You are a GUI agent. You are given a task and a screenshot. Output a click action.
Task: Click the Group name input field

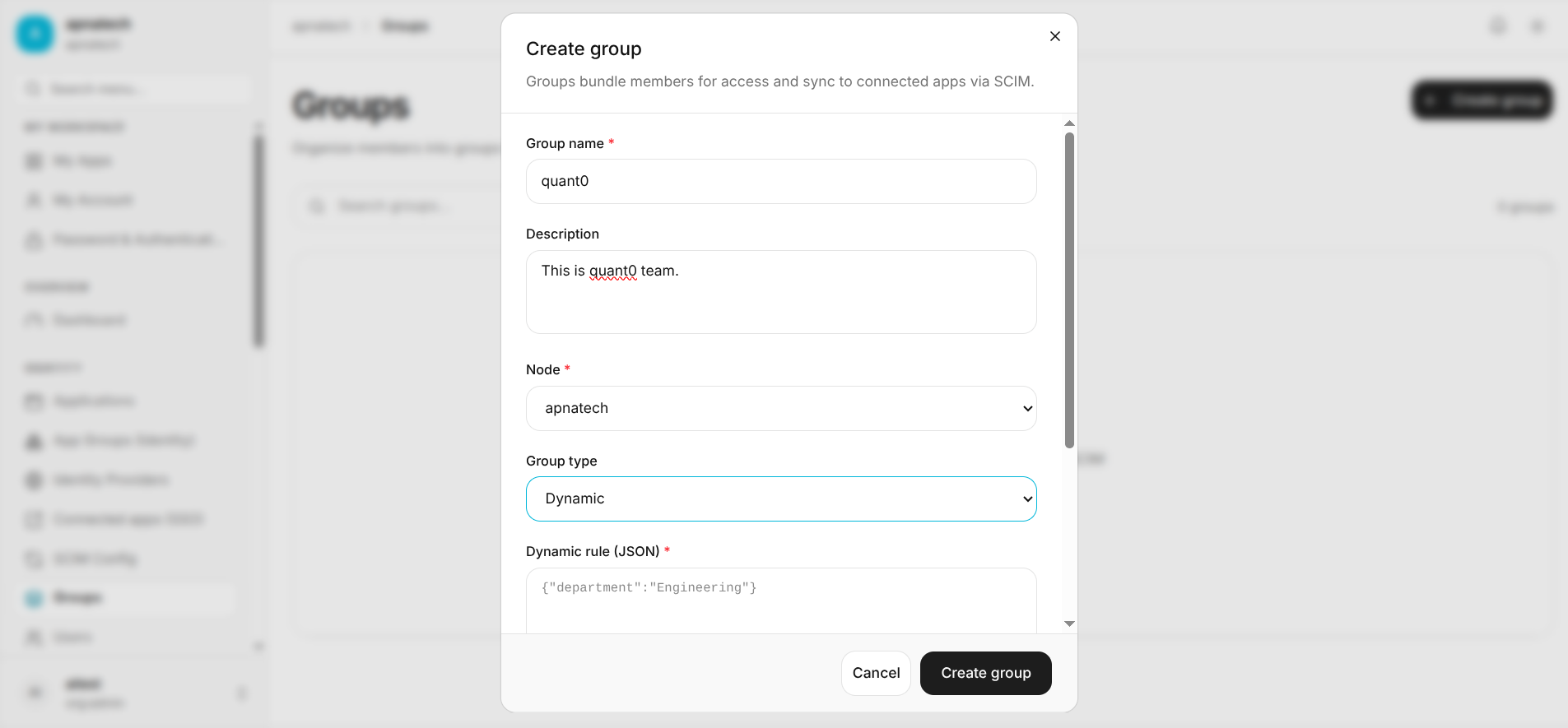pos(781,181)
